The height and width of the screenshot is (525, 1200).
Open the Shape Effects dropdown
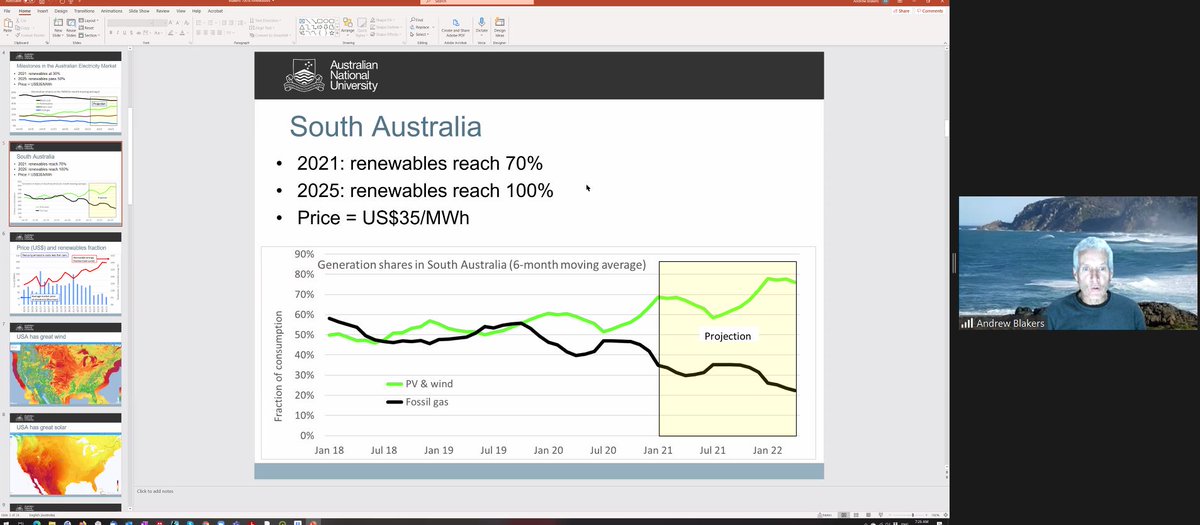point(386,34)
